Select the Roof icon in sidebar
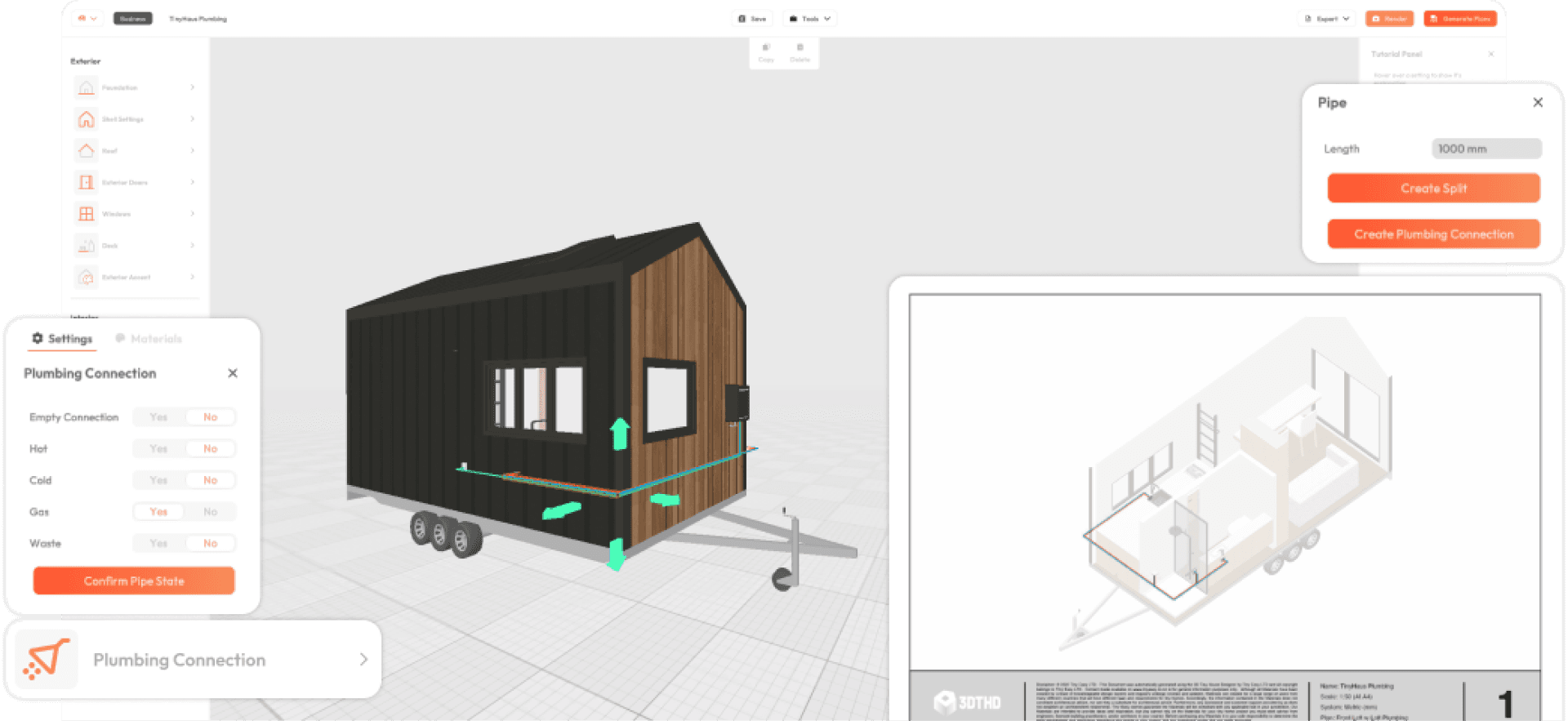This screenshot has height=721, width=1568. coord(86,150)
